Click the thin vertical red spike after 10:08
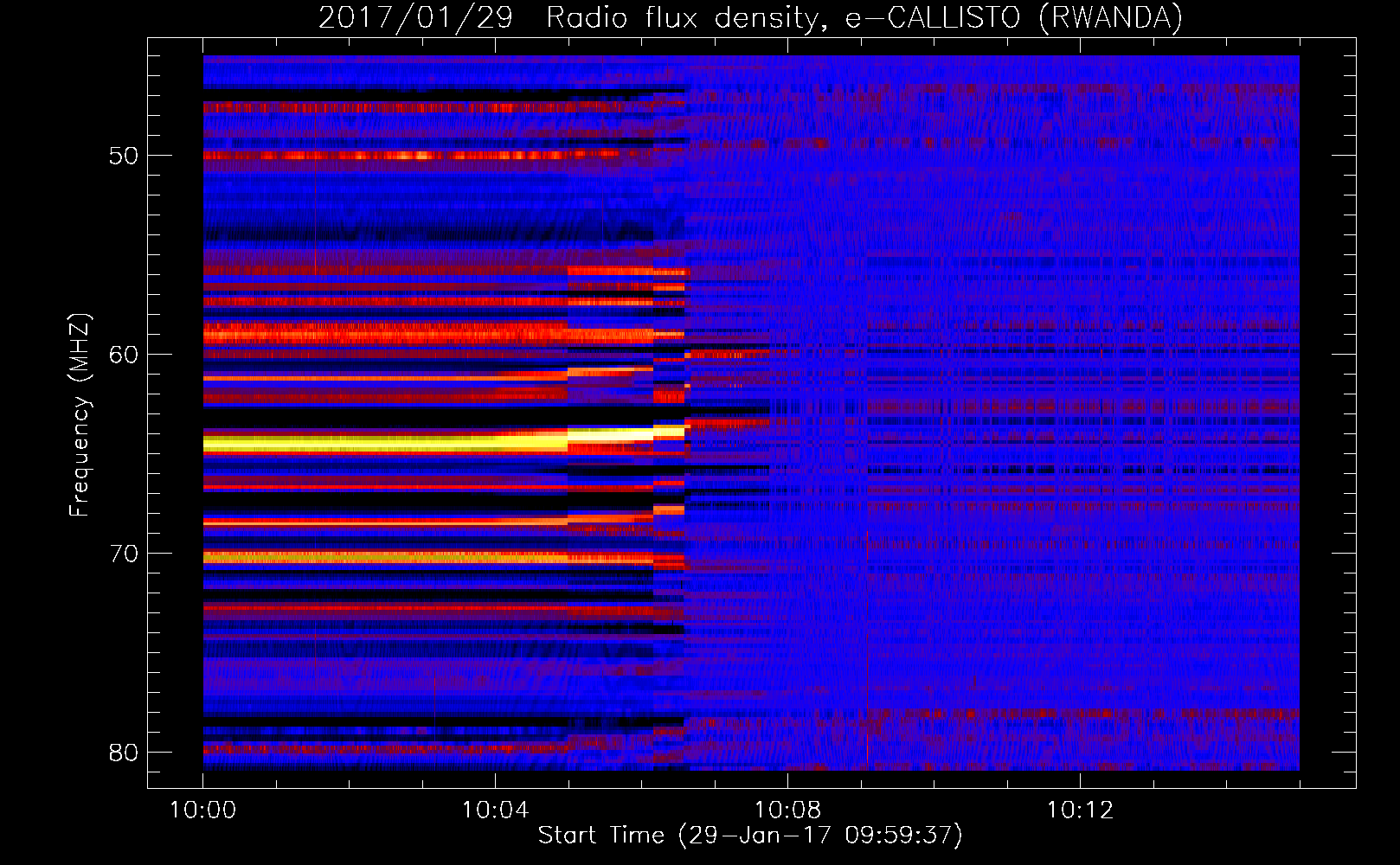This screenshot has width=1400, height=865. click(x=867, y=649)
